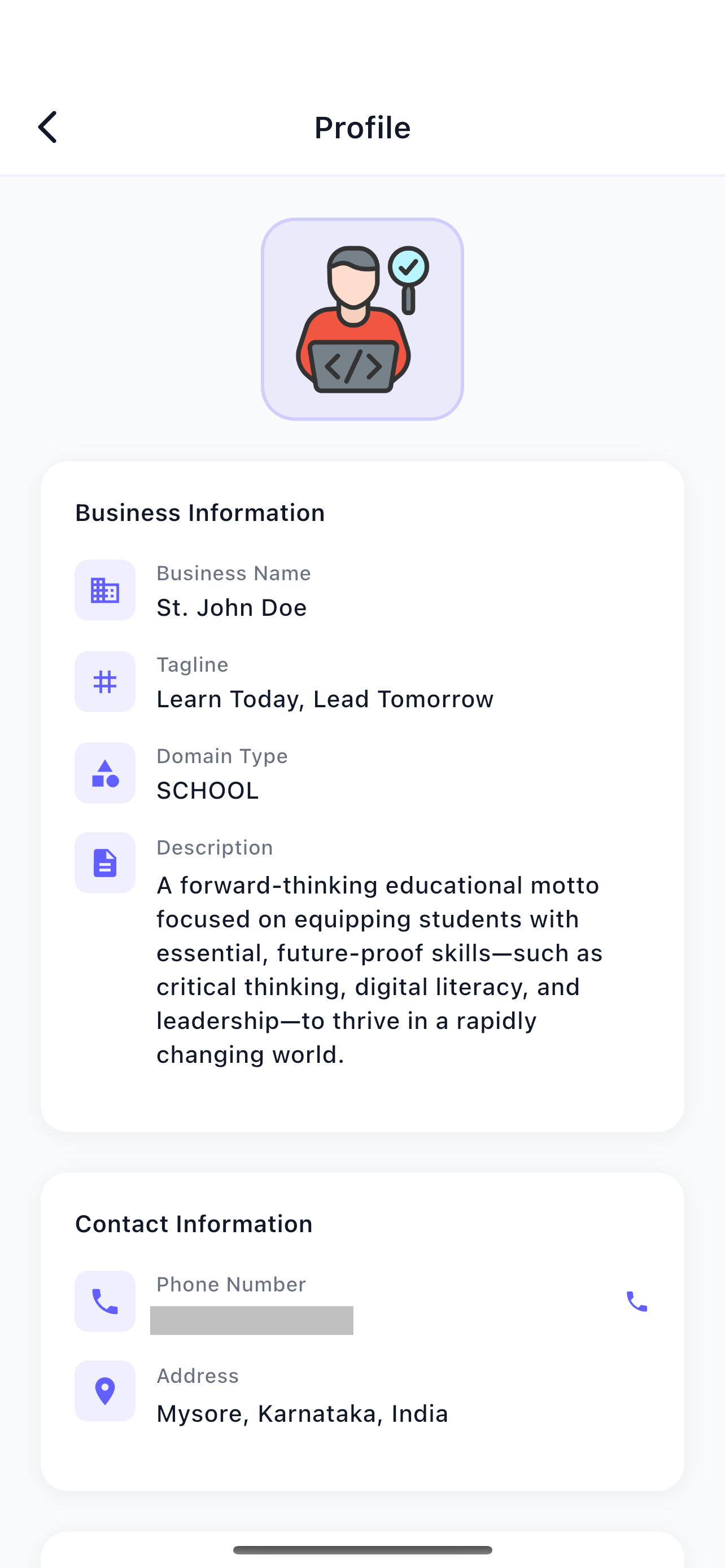
Task: Click the Address location pin icon
Action: tap(104, 1391)
